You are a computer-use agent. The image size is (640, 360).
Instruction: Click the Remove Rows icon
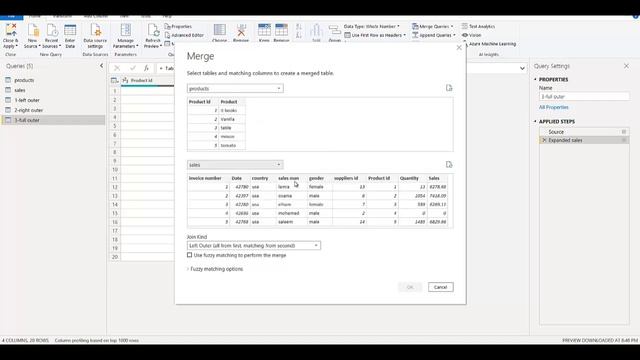pos(281,30)
